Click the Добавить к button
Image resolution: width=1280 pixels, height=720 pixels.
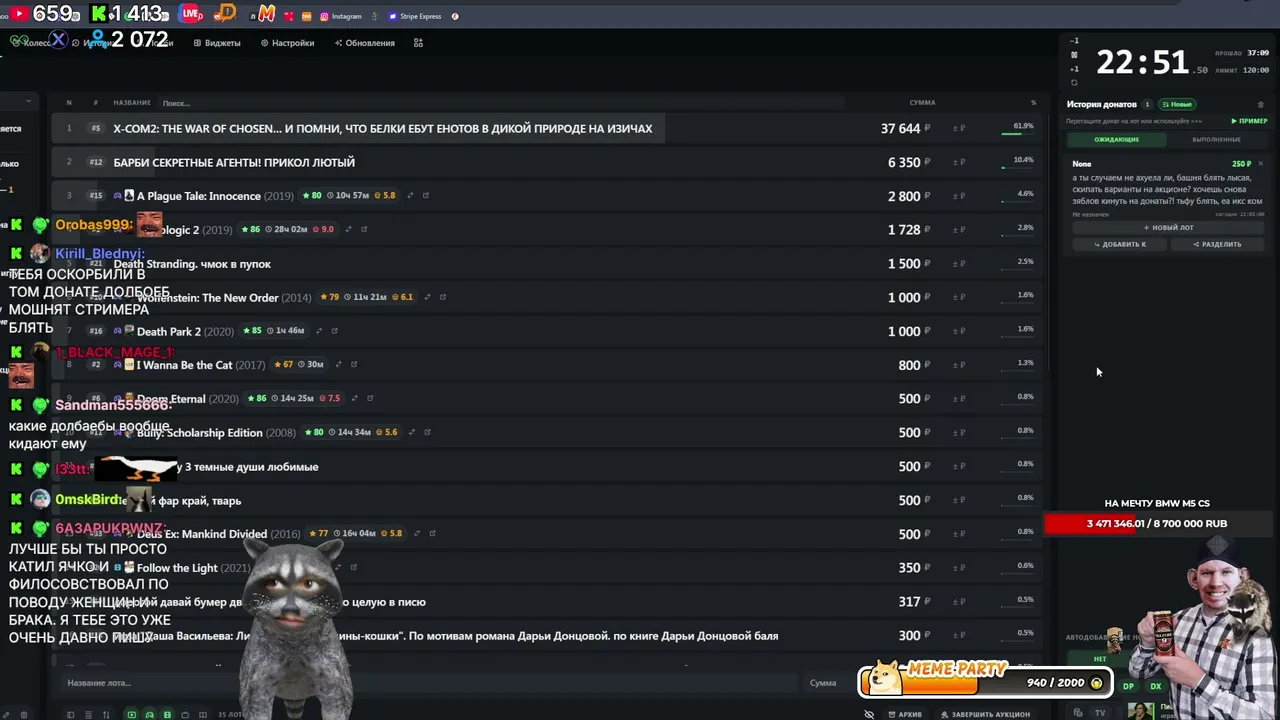click(x=1120, y=244)
